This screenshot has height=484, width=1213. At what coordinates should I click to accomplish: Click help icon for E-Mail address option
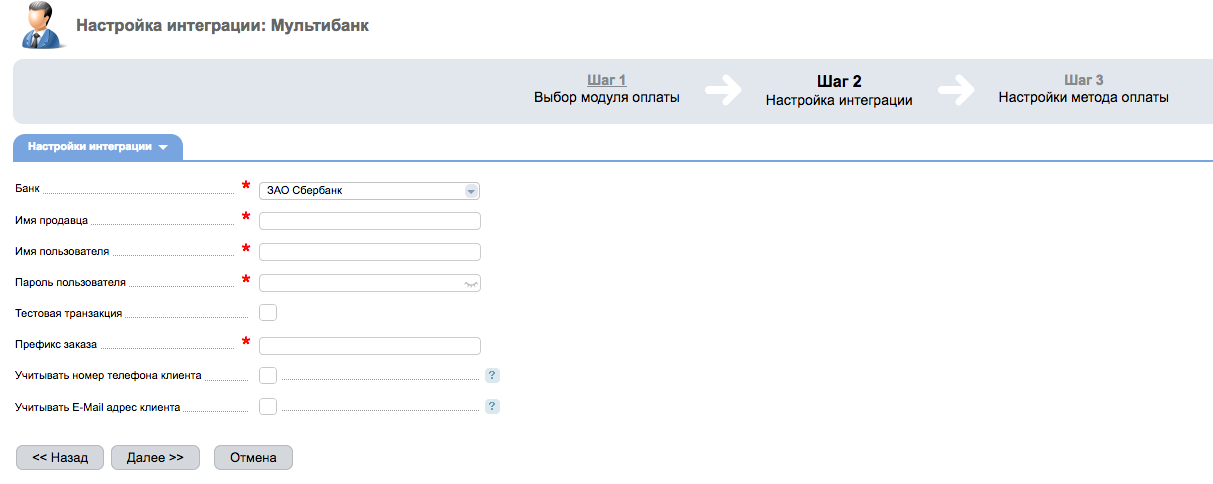pos(492,407)
